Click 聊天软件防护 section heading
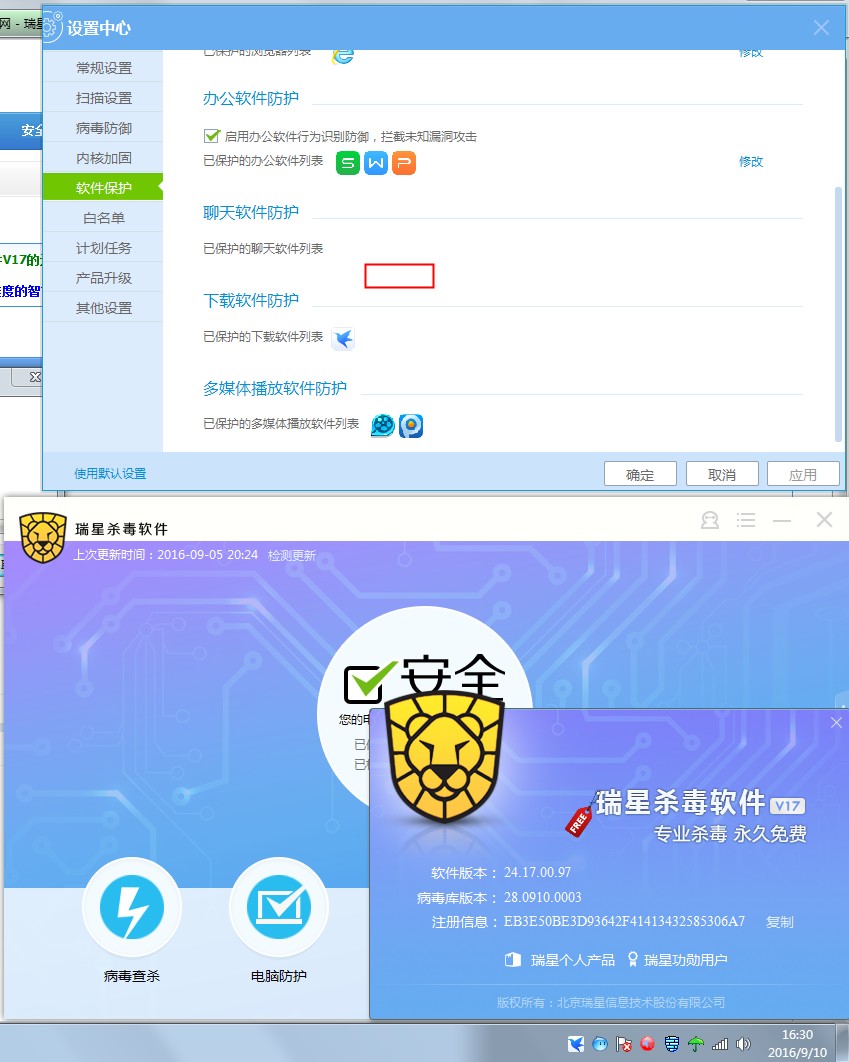The width and height of the screenshot is (849, 1062). [x=251, y=212]
